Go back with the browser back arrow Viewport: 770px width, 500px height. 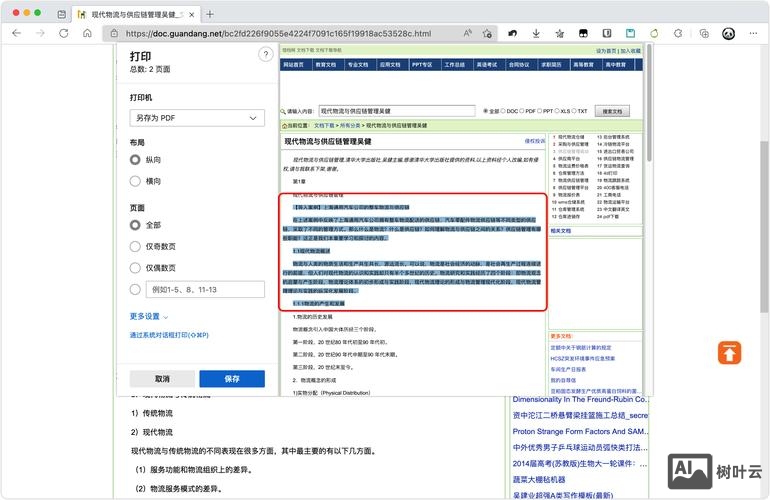point(17,33)
